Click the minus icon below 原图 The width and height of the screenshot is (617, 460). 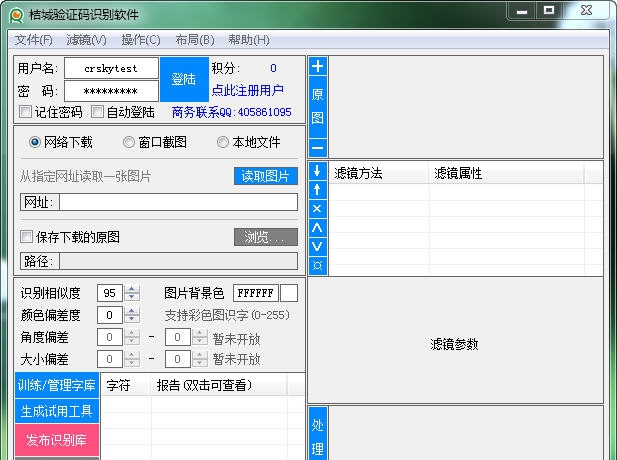(x=318, y=147)
